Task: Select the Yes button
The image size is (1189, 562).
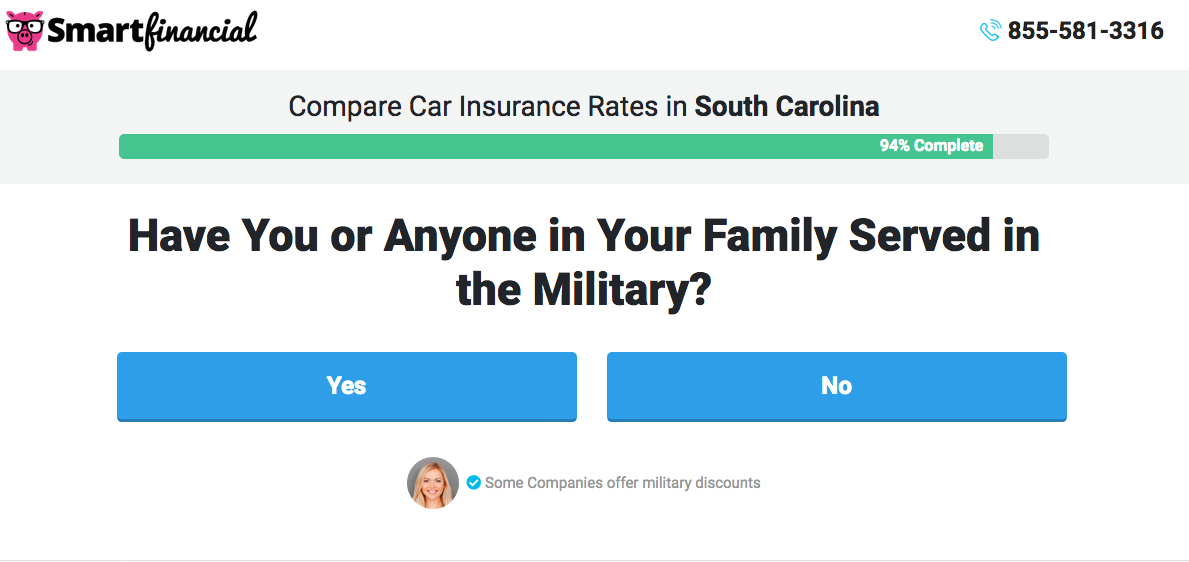Action: click(x=347, y=386)
